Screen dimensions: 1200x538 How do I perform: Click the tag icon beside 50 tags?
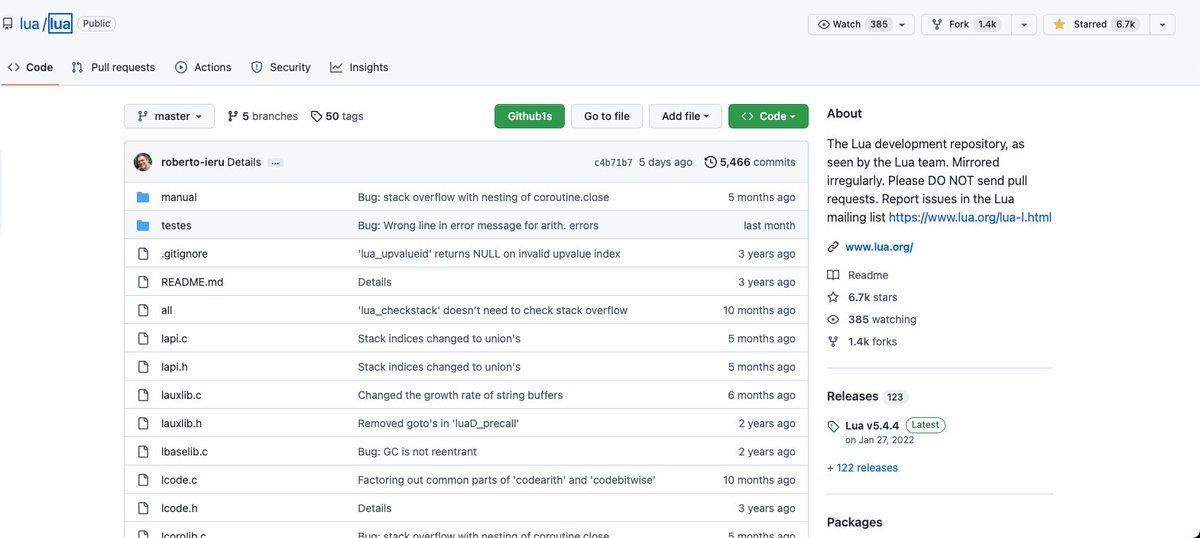click(x=317, y=116)
